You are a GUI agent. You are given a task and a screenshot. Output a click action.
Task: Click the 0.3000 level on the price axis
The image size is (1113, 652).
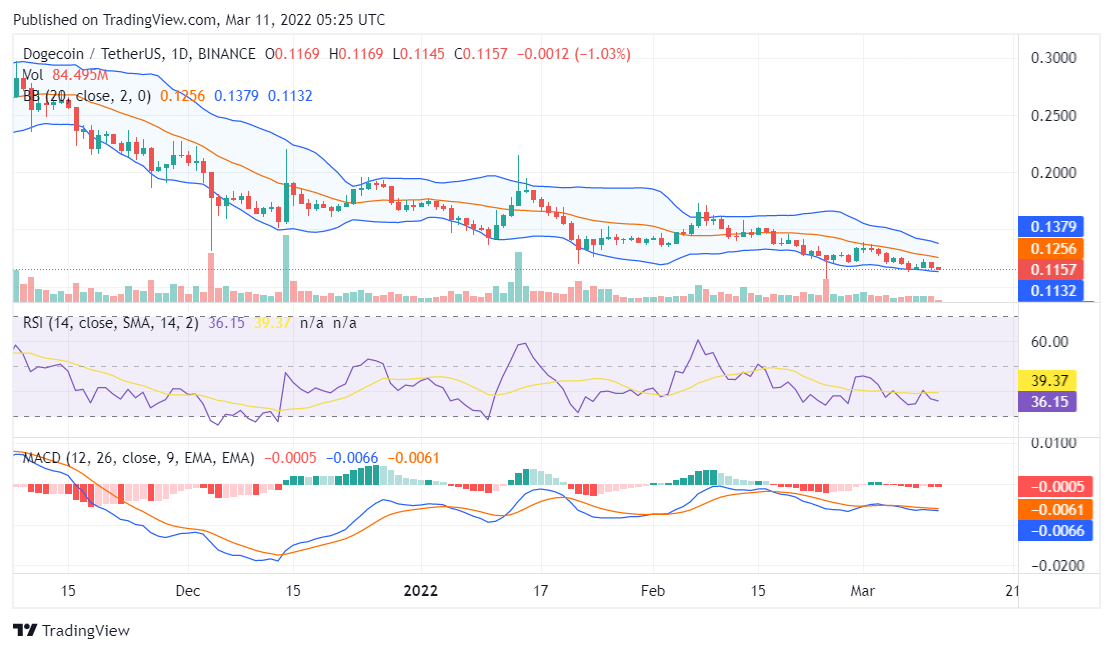[x=1053, y=58]
